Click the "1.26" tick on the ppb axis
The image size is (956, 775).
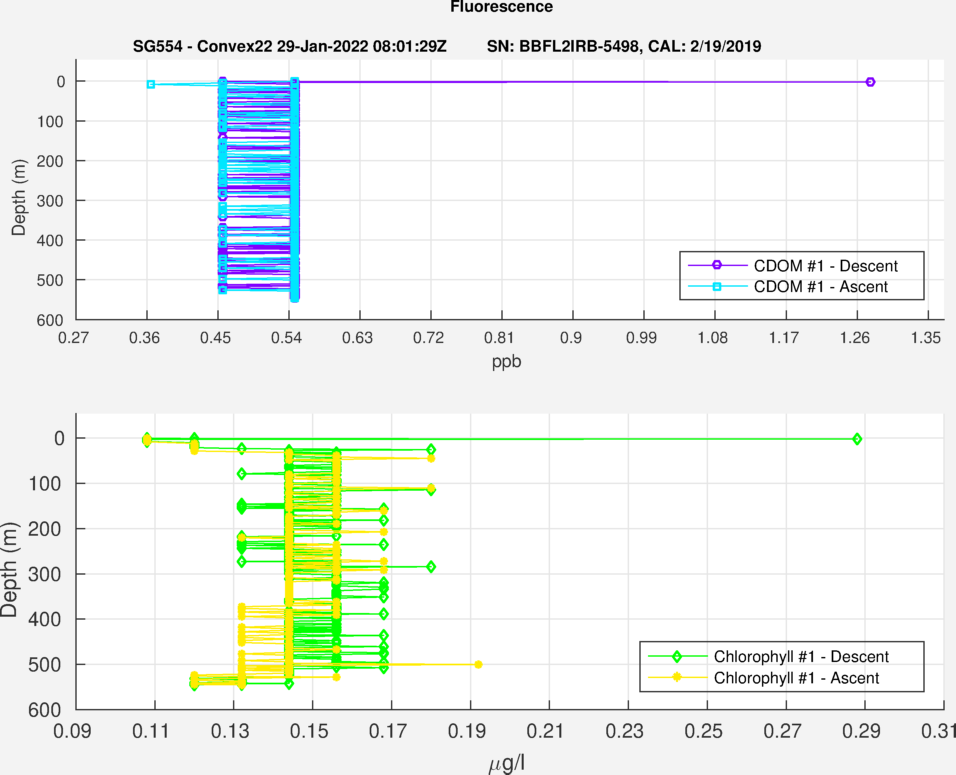(x=855, y=338)
